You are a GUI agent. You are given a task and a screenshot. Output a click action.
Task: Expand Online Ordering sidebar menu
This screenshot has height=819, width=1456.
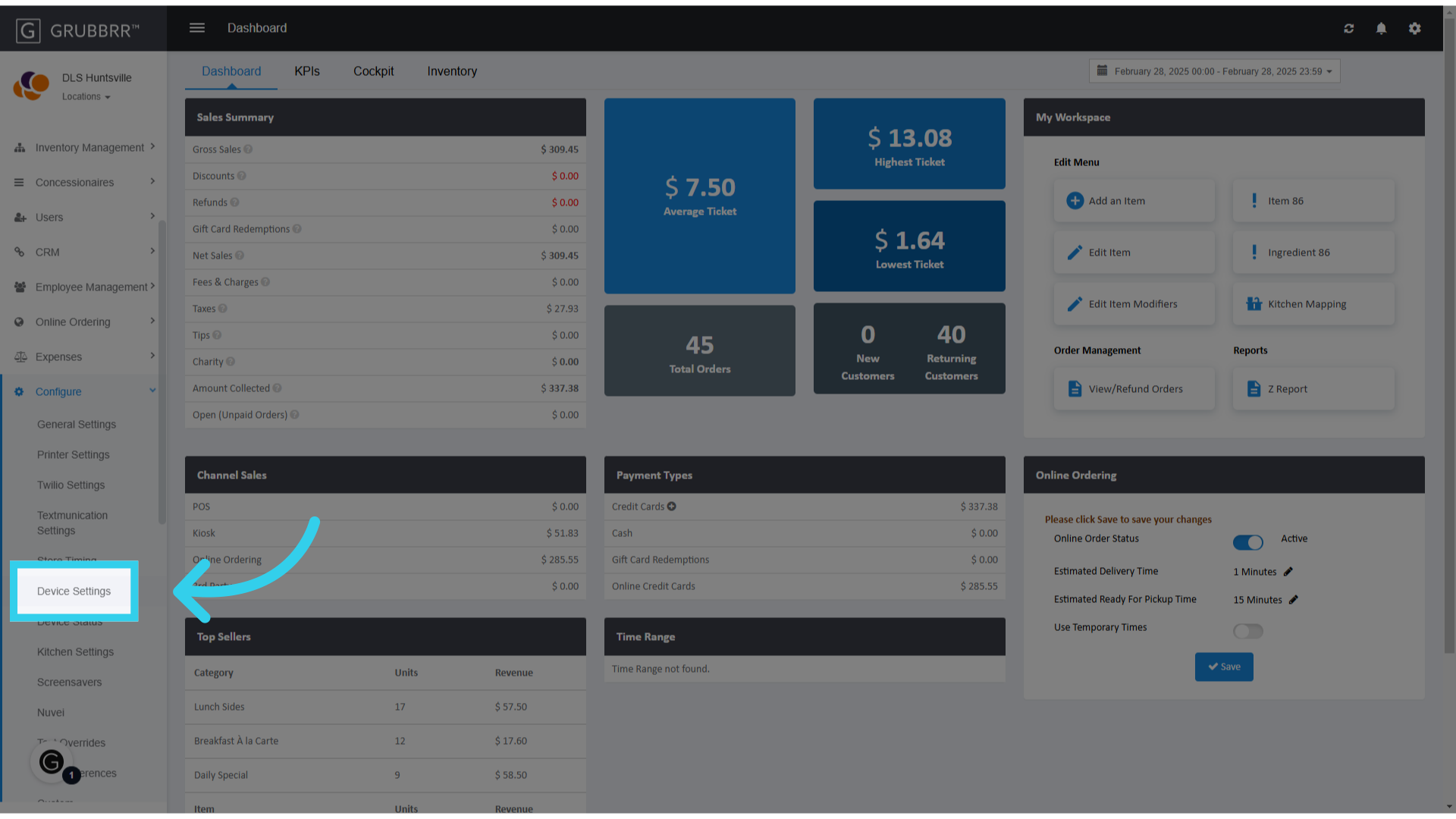click(83, 322)
